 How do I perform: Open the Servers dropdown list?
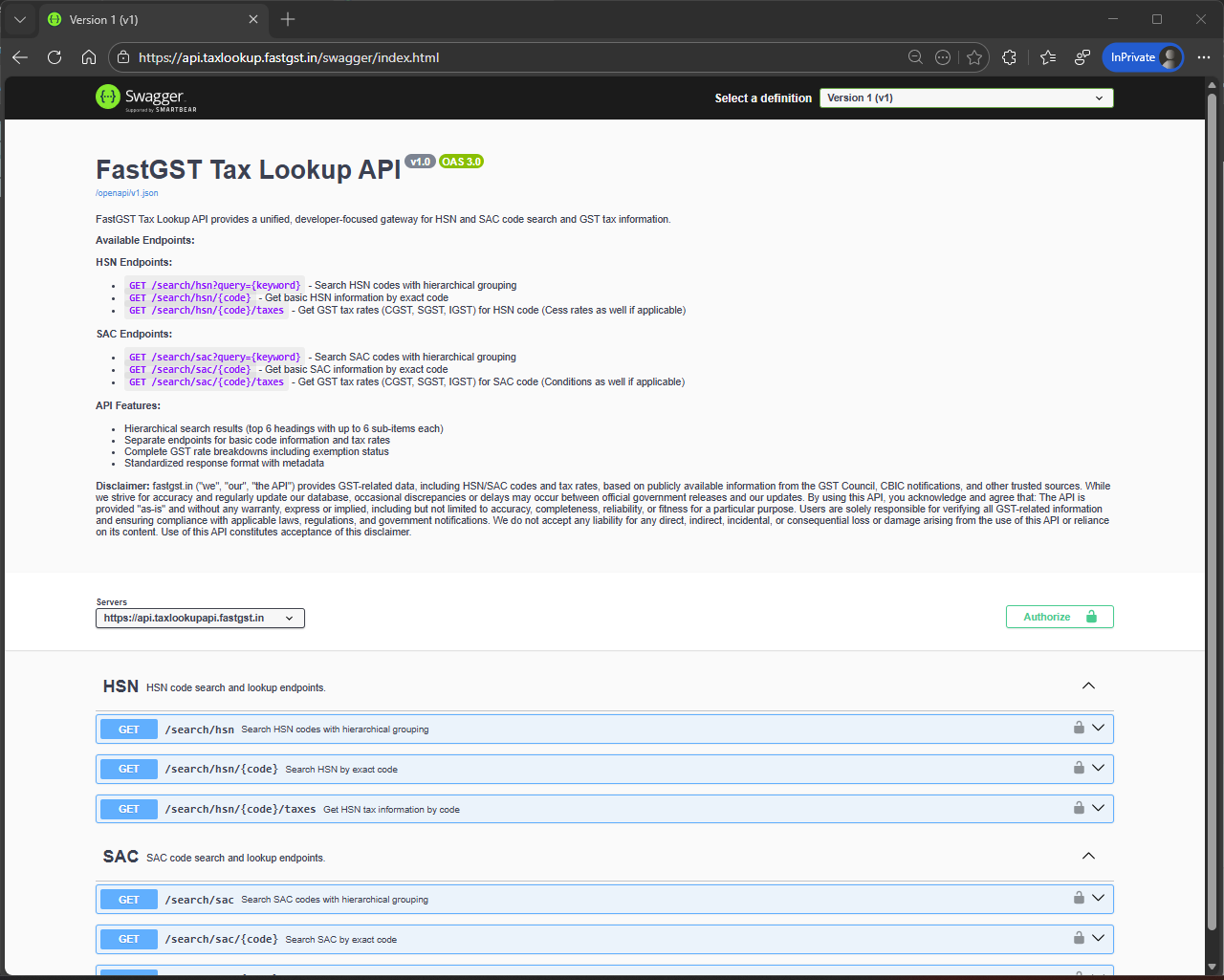coord(200,619)
